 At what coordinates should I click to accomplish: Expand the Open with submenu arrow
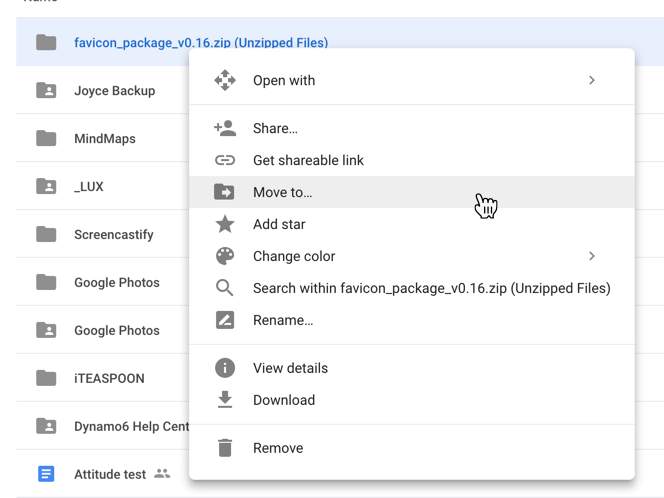click(592, 80)
